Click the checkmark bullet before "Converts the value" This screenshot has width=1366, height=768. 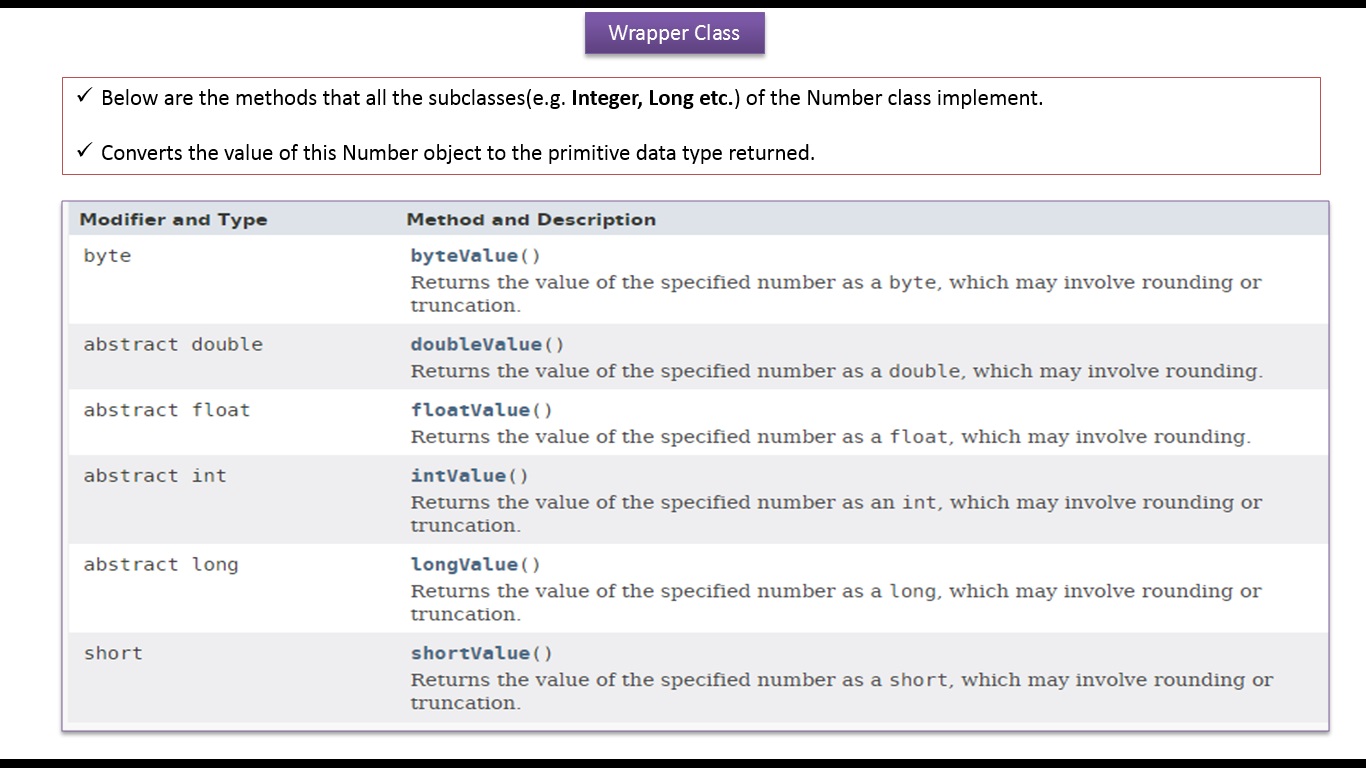tap(84, 152)
